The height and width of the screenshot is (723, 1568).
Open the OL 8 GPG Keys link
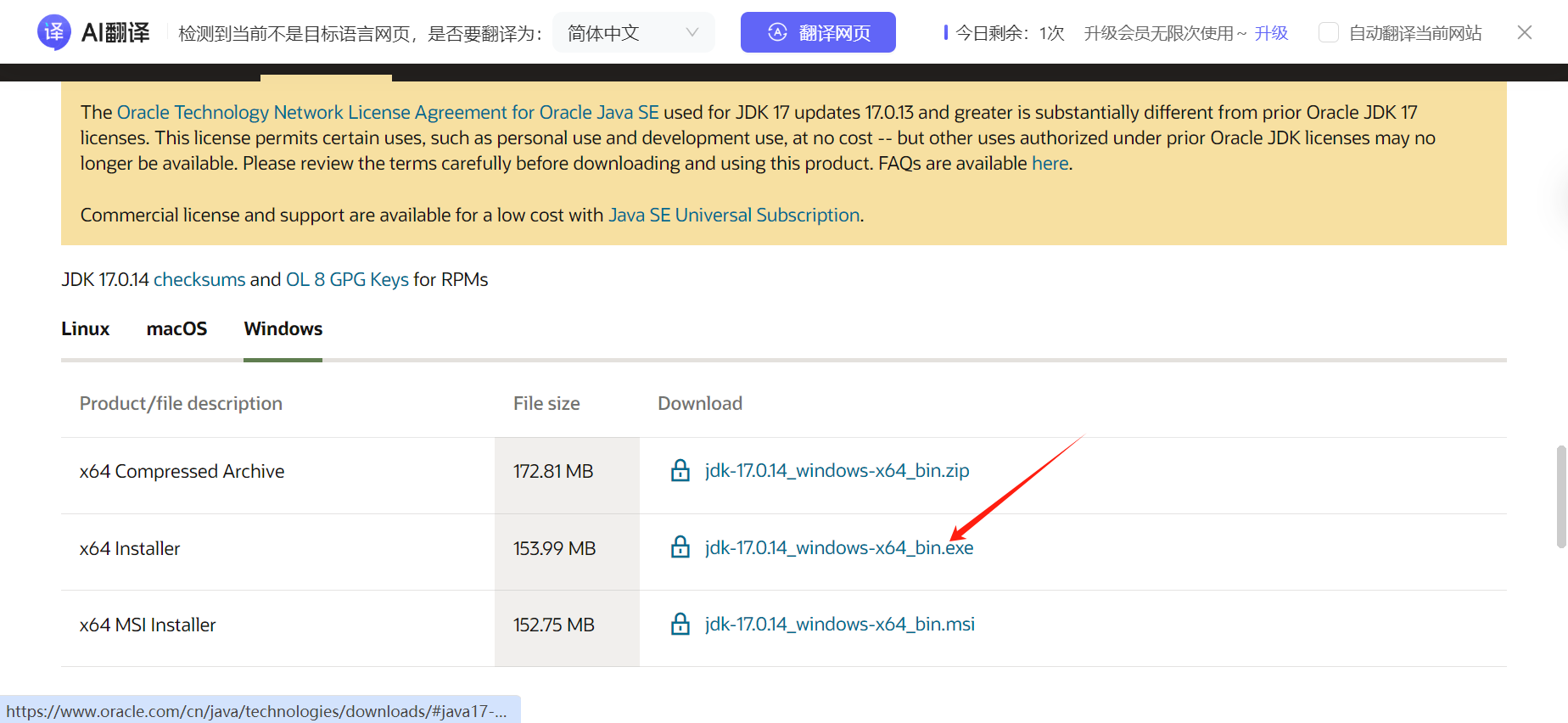pyautogui.click(x=347, y=279)
